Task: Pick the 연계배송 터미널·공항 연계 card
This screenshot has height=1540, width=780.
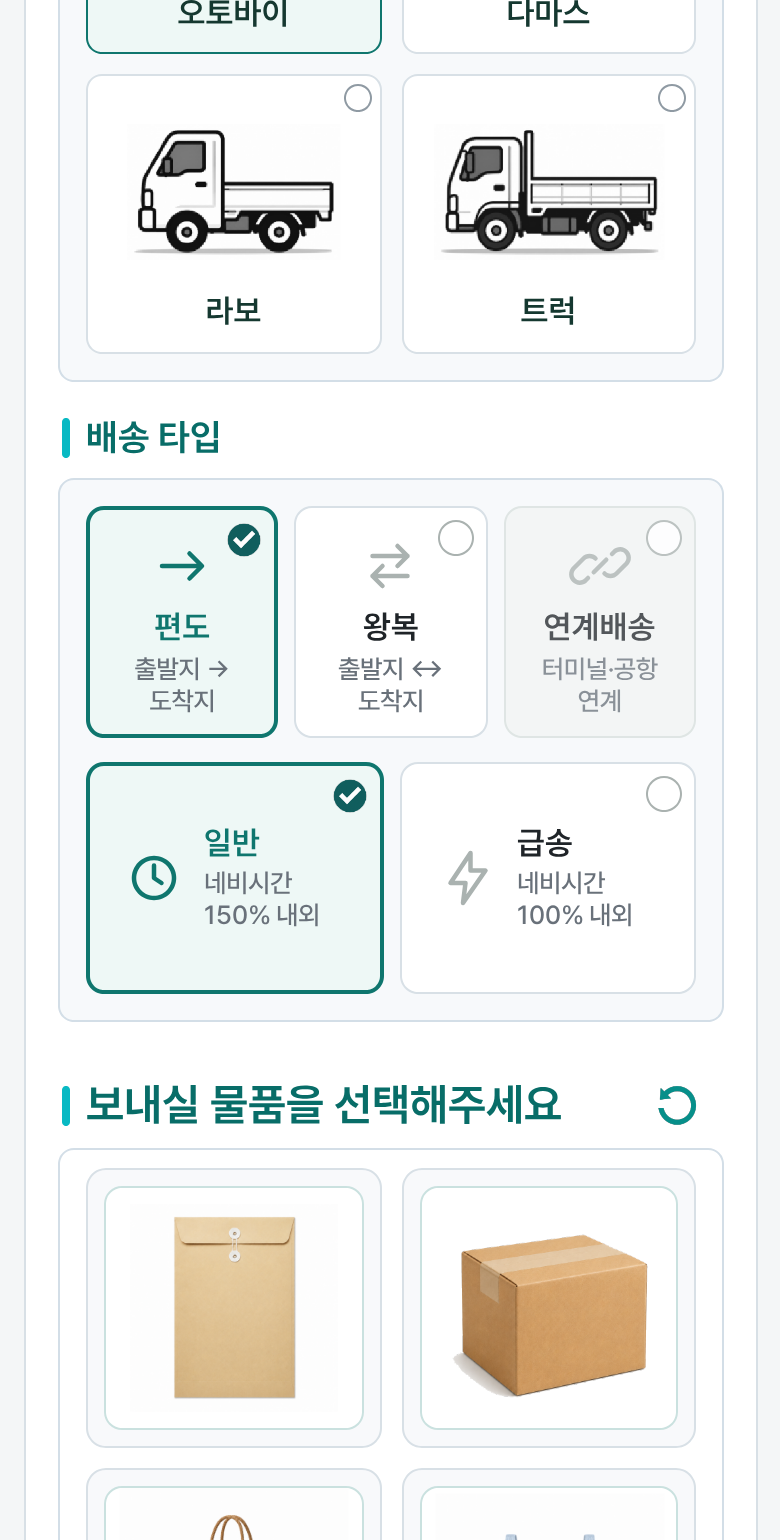Action: tap(600, 622)
